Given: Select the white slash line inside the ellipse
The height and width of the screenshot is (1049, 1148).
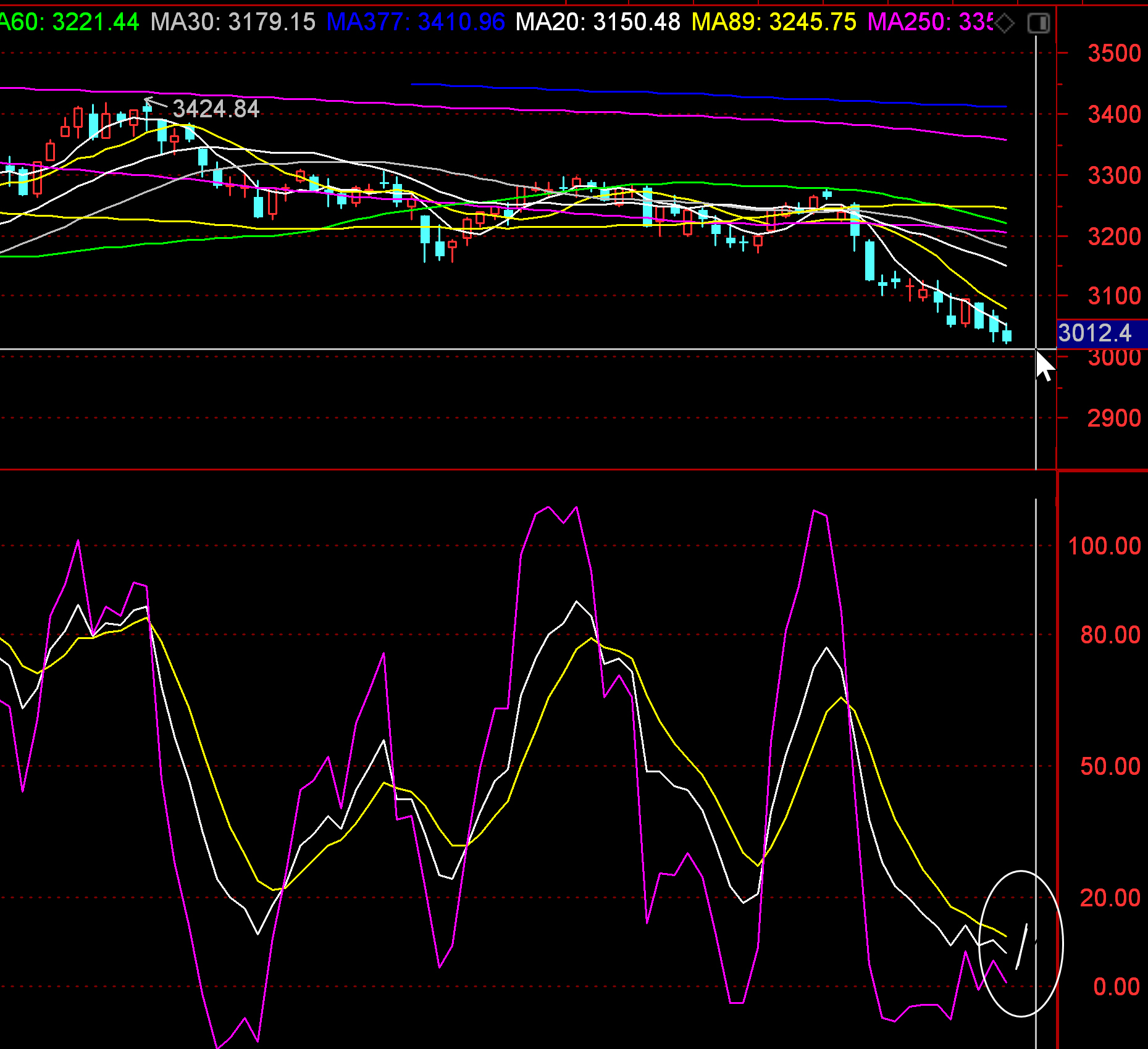Looking at the screenshot, I should click(x=1021, y=947).
